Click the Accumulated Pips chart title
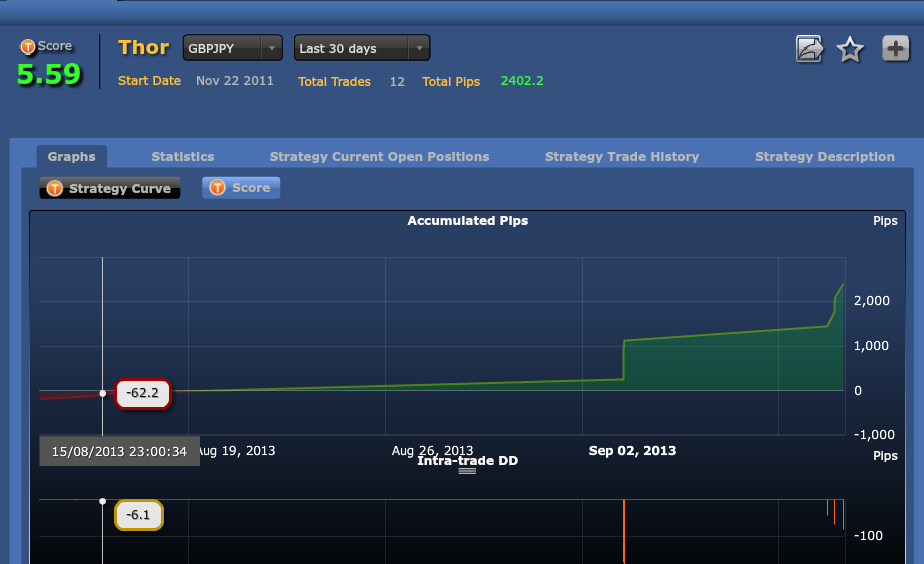Screen dimensions: 924x564 click(x=467, y=220)
